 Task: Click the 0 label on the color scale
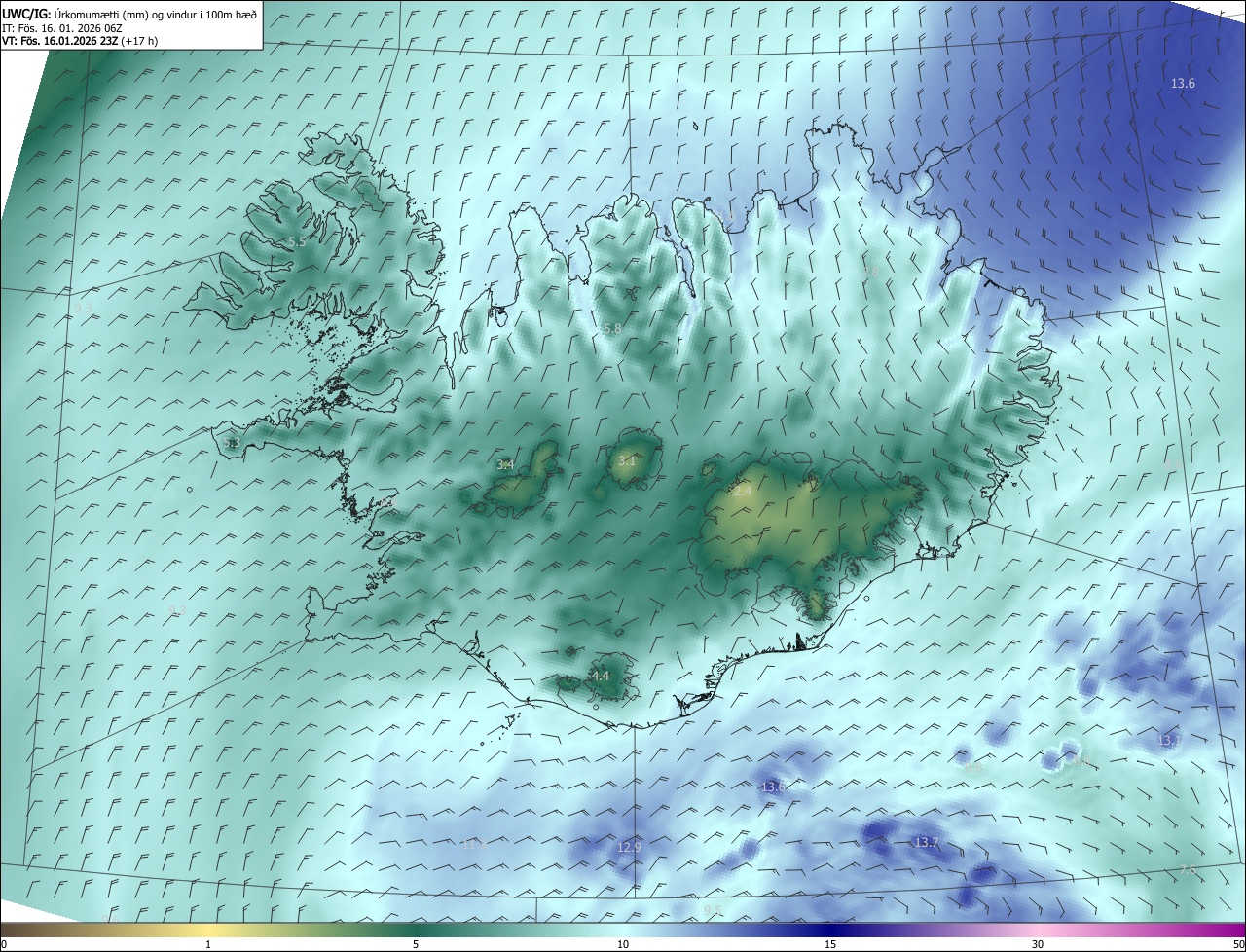pyautogui.click(x=4, y=944)
